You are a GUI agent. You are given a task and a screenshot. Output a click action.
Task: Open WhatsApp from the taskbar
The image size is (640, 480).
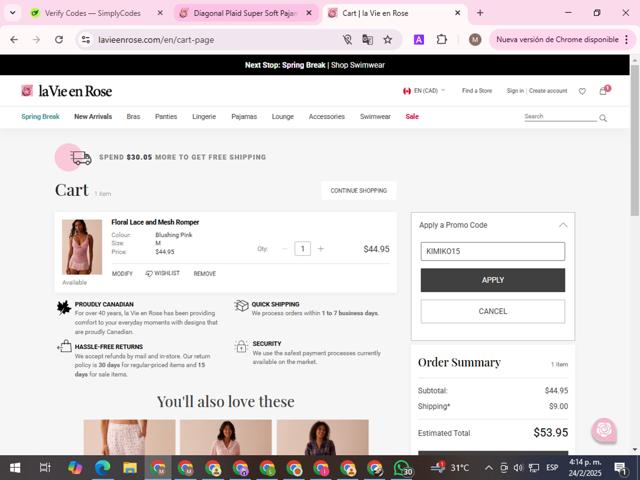(402, 467)
